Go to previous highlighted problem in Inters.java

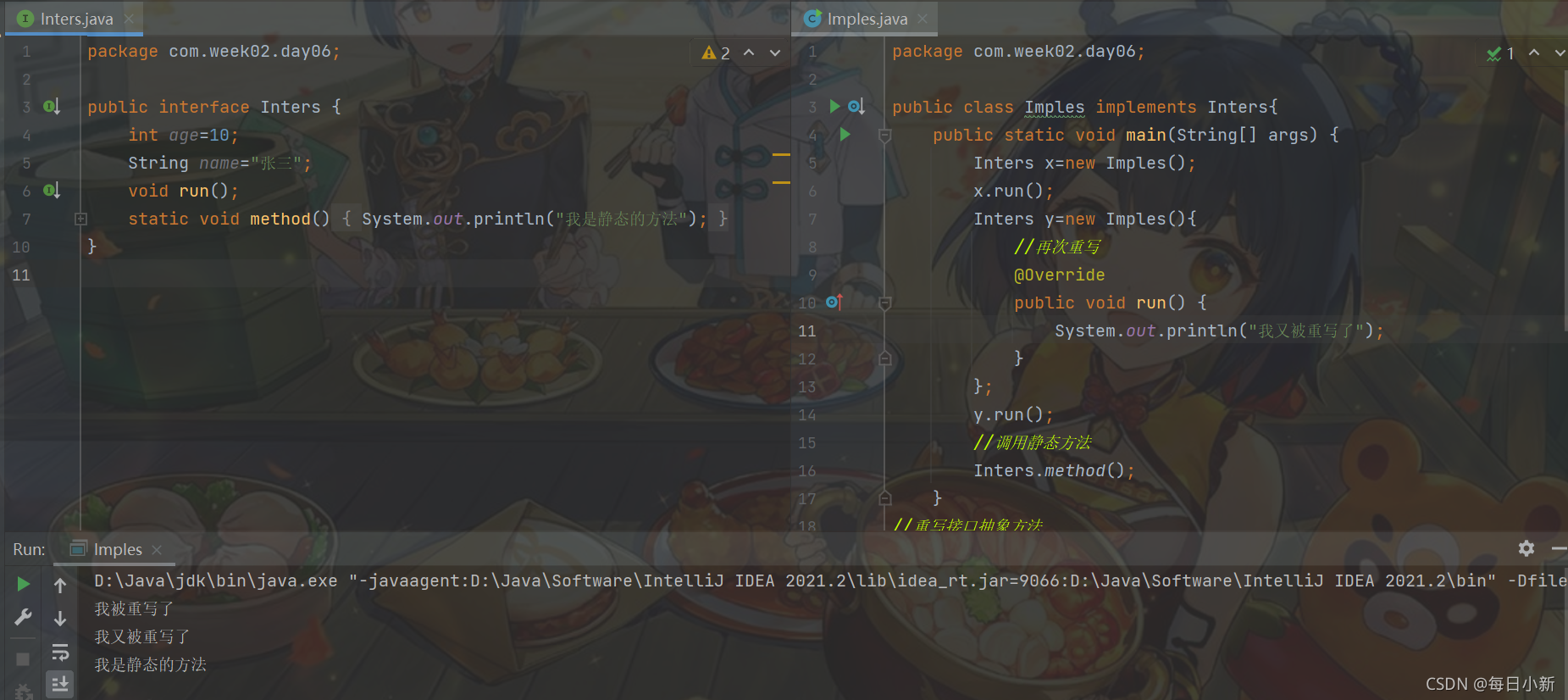[749, 53]
